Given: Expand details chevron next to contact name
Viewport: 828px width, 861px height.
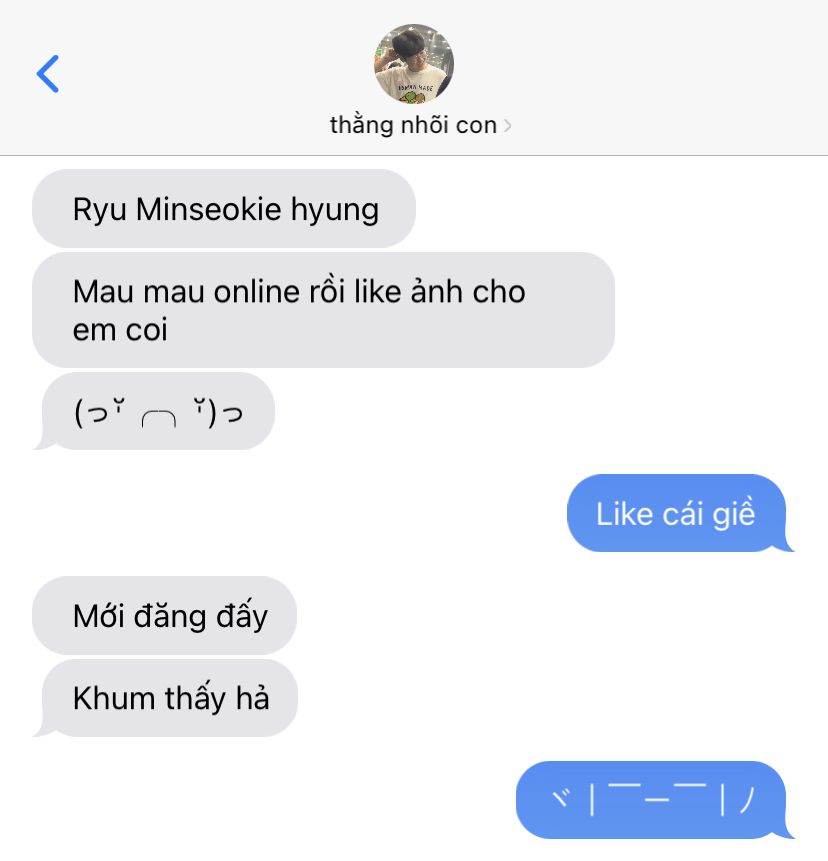Looking at the screenshot, I should pyautogui.click(x=507, y=126).
